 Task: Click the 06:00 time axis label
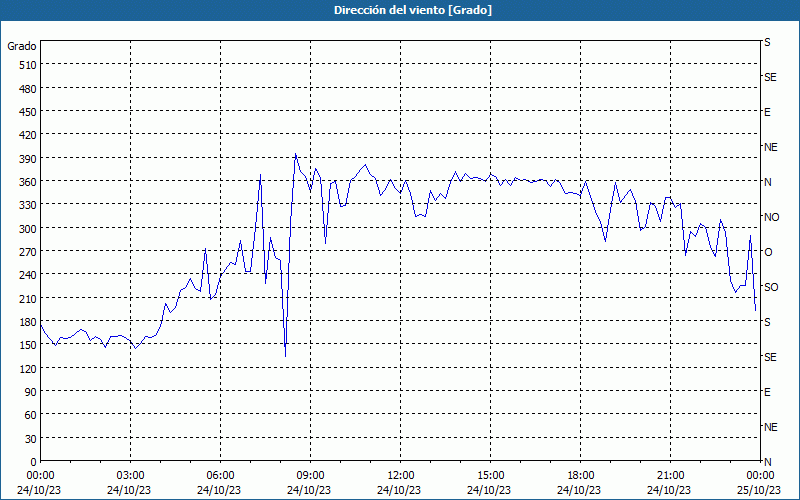click(220, 476)
